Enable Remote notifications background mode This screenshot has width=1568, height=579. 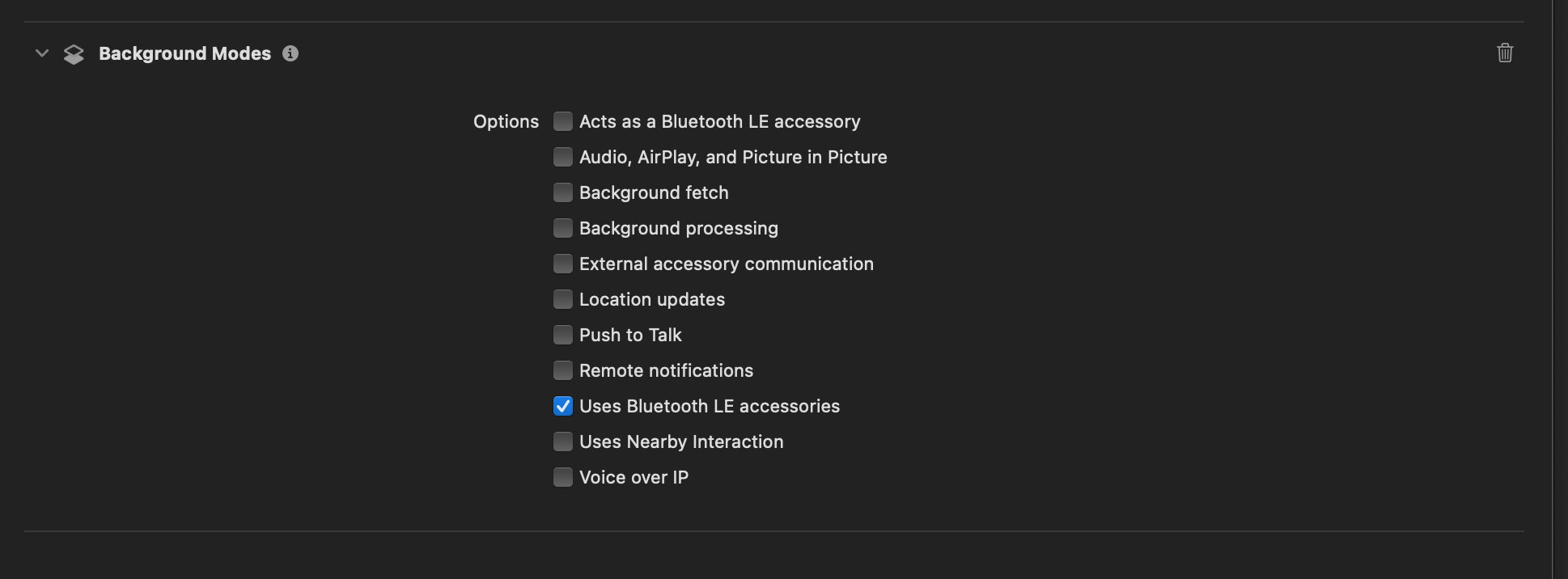tap(563, 370)
